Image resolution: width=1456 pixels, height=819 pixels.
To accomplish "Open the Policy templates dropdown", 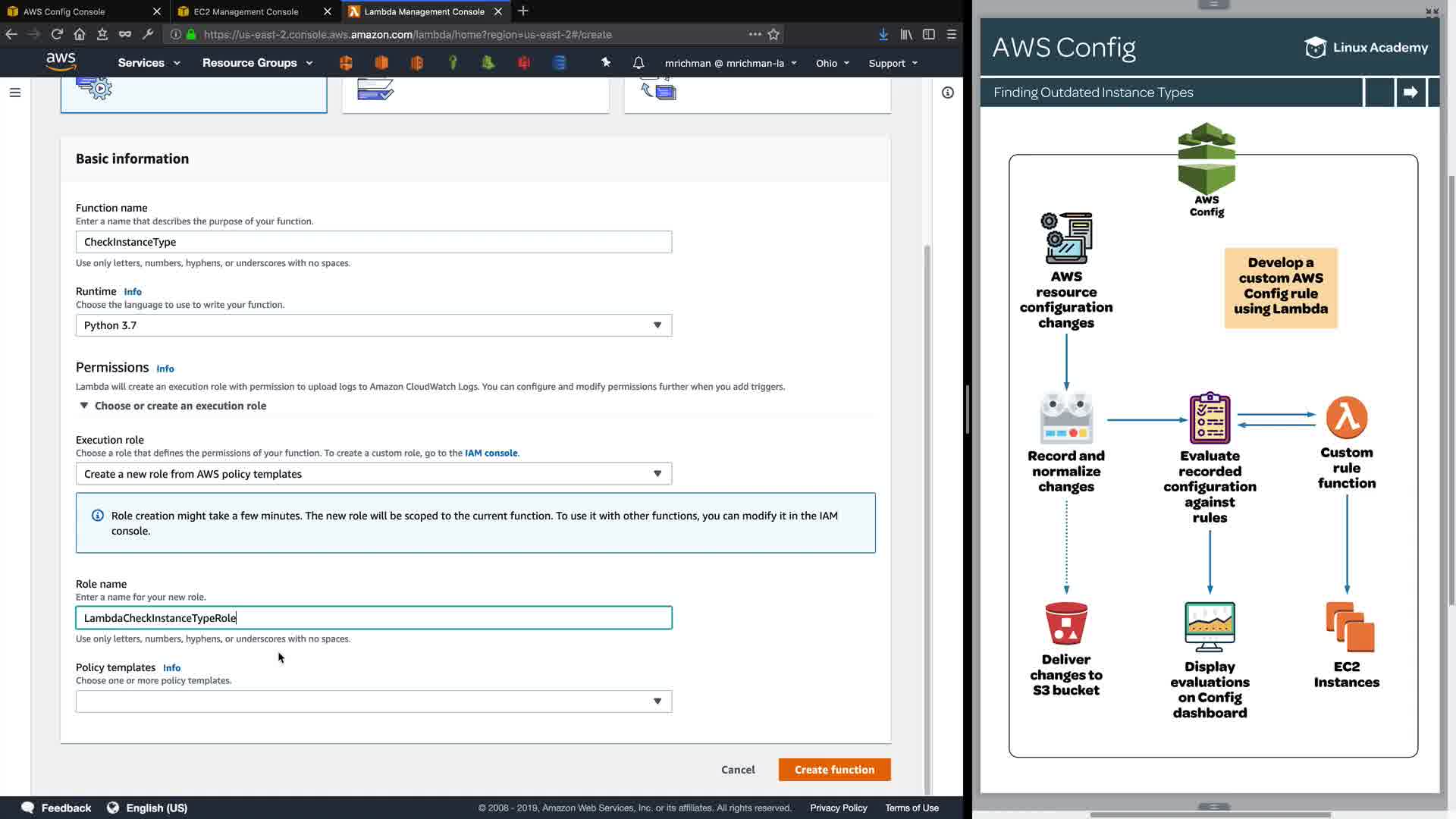I will [x=373, y=701].
